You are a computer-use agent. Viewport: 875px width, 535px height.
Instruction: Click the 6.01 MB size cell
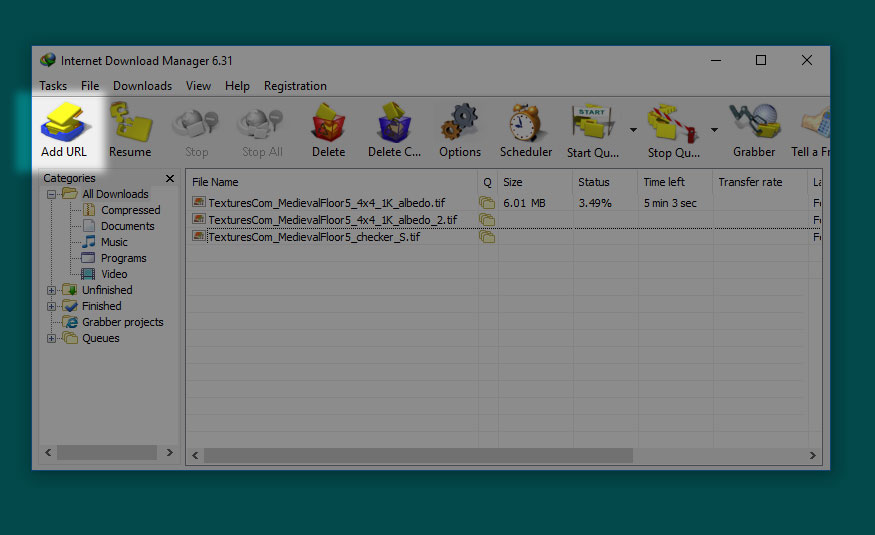524,203
